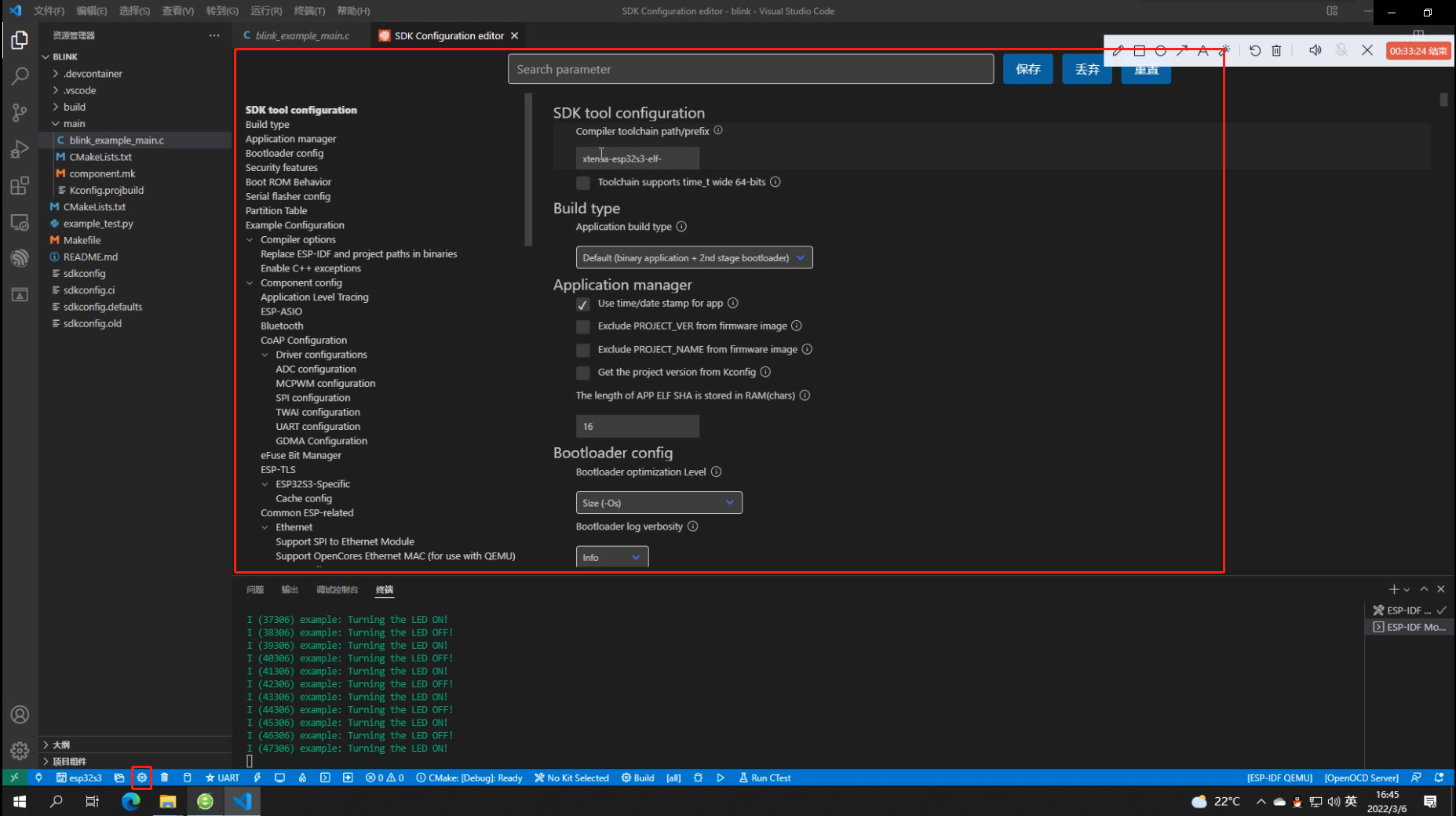This screenshot has height=816, width=1456.
Task: Switch to the 输出 panel tab
Action: click(x=290, y=590)
